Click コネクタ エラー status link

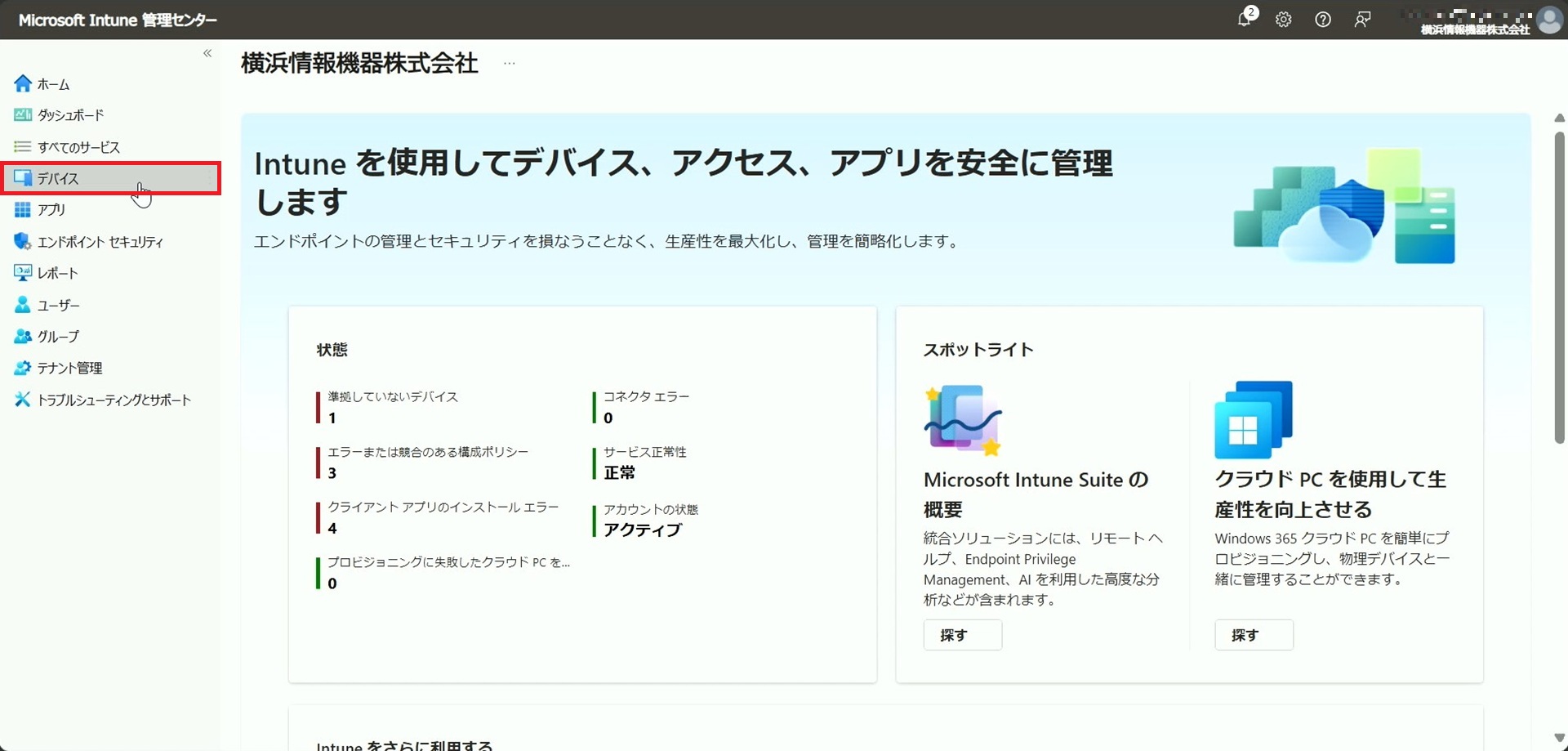(x=647, y=396)
